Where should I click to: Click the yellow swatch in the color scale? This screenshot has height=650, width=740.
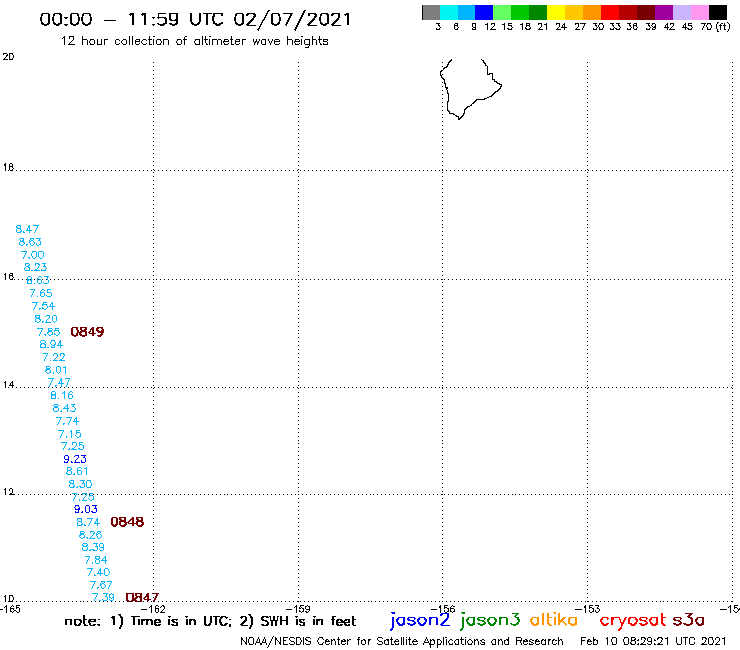click(556, 12)
